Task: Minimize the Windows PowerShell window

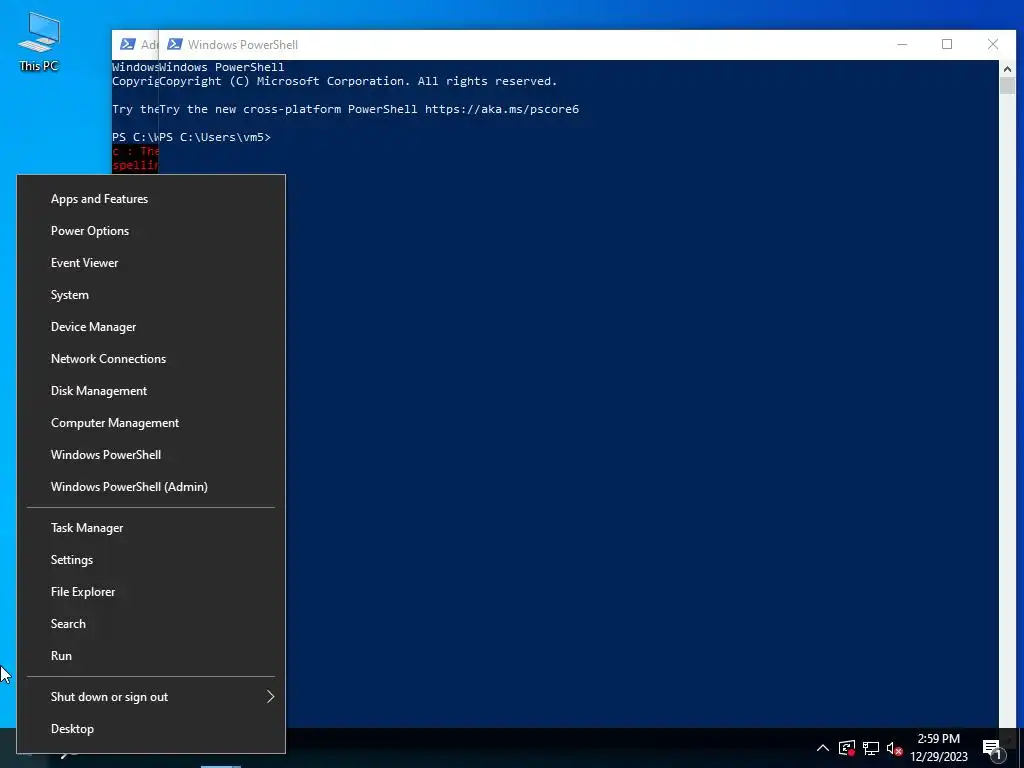Action: pyautogui.click(x=902, y=44)
